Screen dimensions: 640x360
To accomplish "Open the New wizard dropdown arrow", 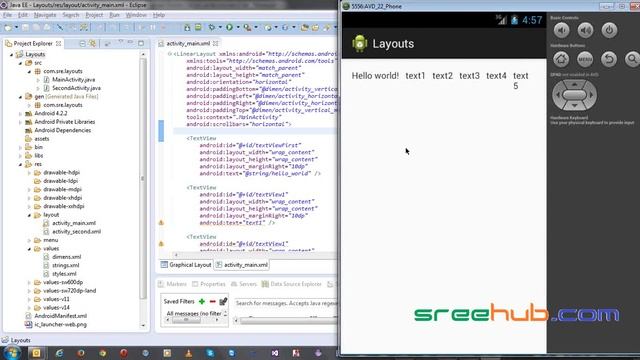I will point(16,27).
